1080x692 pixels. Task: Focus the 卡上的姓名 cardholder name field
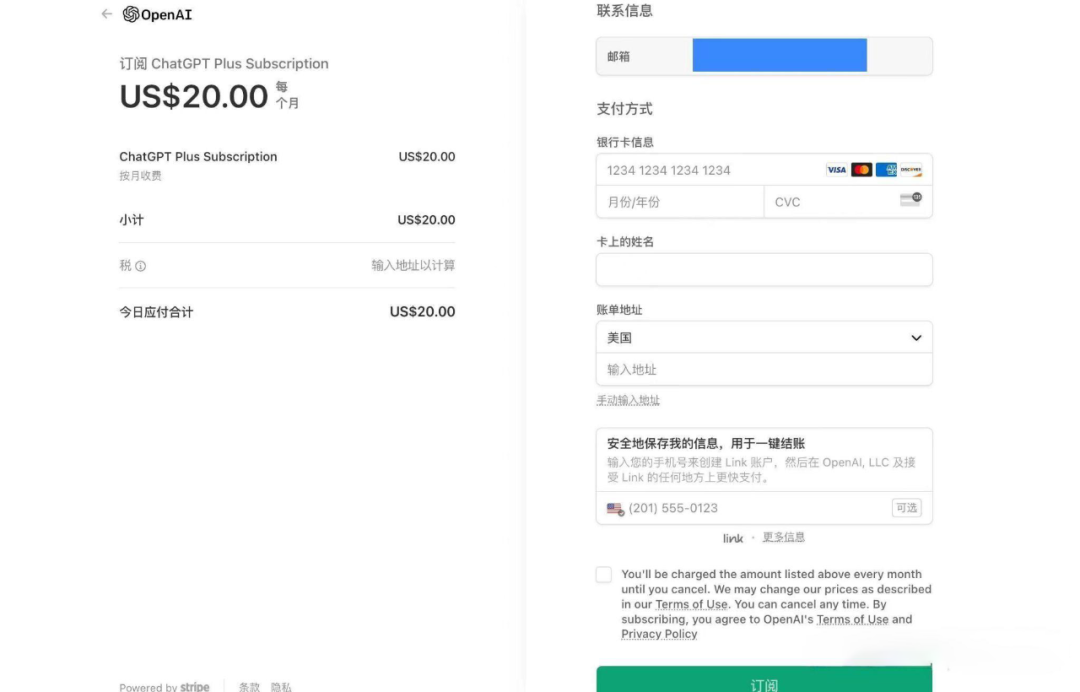[x=764, y=269]
